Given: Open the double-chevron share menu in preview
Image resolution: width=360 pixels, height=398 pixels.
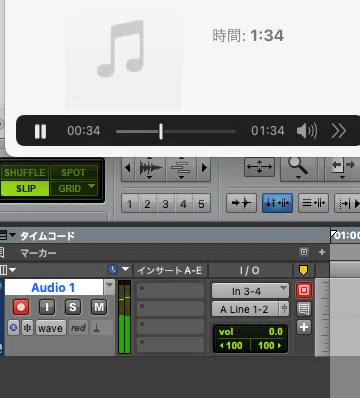Looking at the screenshot, I should (339, 131).
